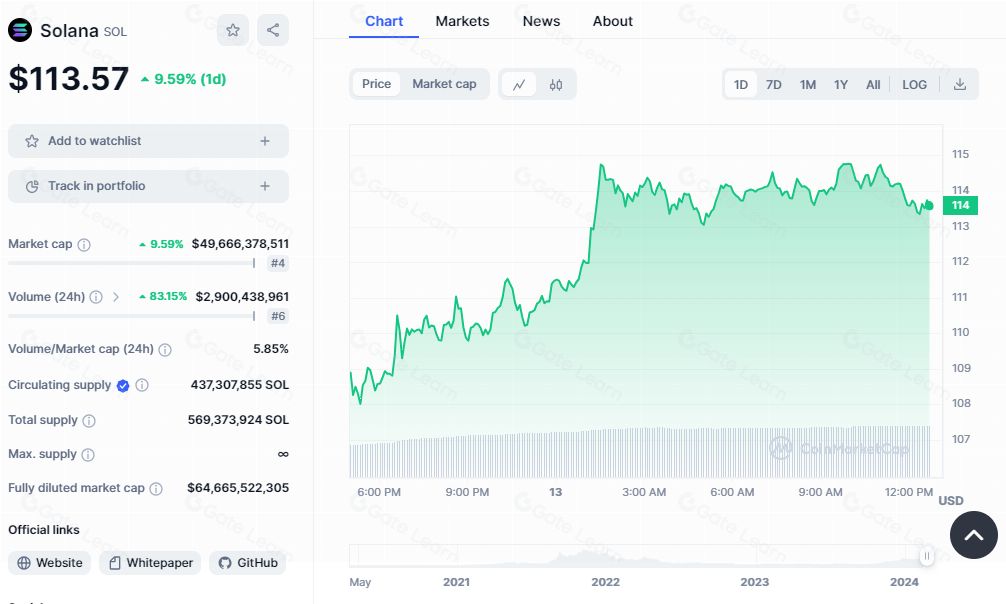Toggle LOG scale on chart

coord(914,84)
